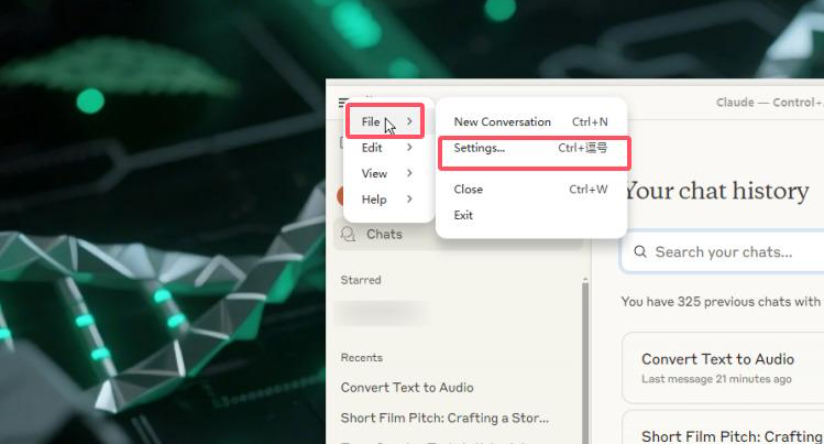Expand the Edit submenu arrow

(x=409, y=147)
